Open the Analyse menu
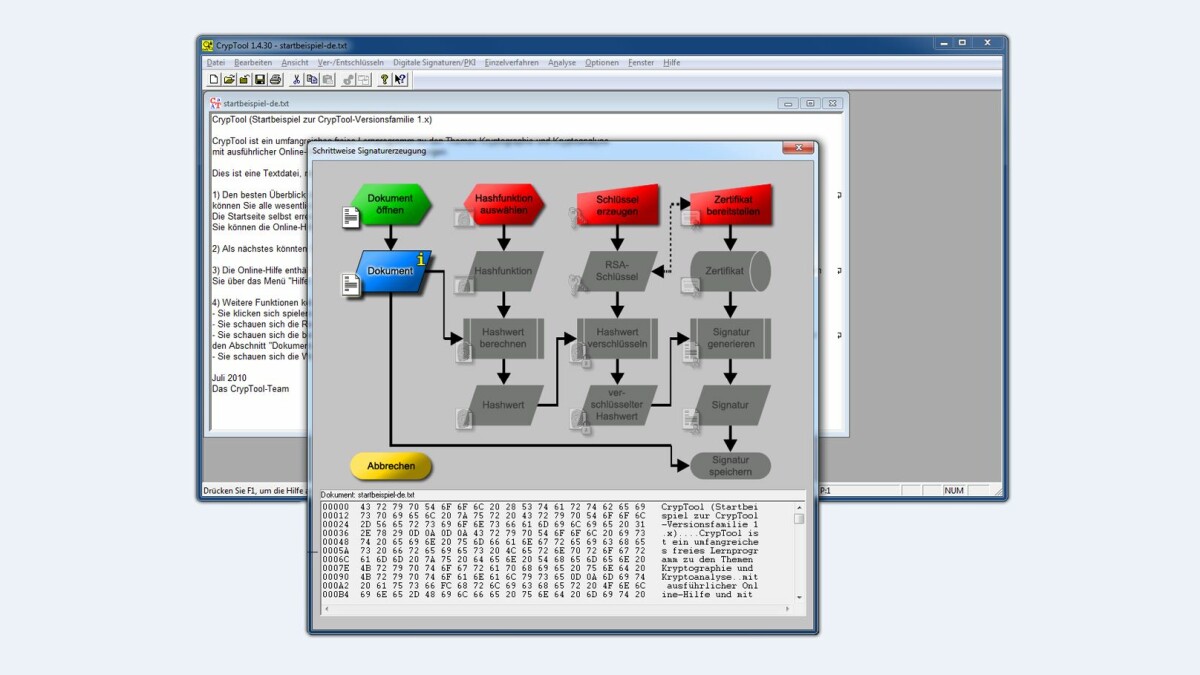Screen dimensions: 1200x675 pos(561,62)
